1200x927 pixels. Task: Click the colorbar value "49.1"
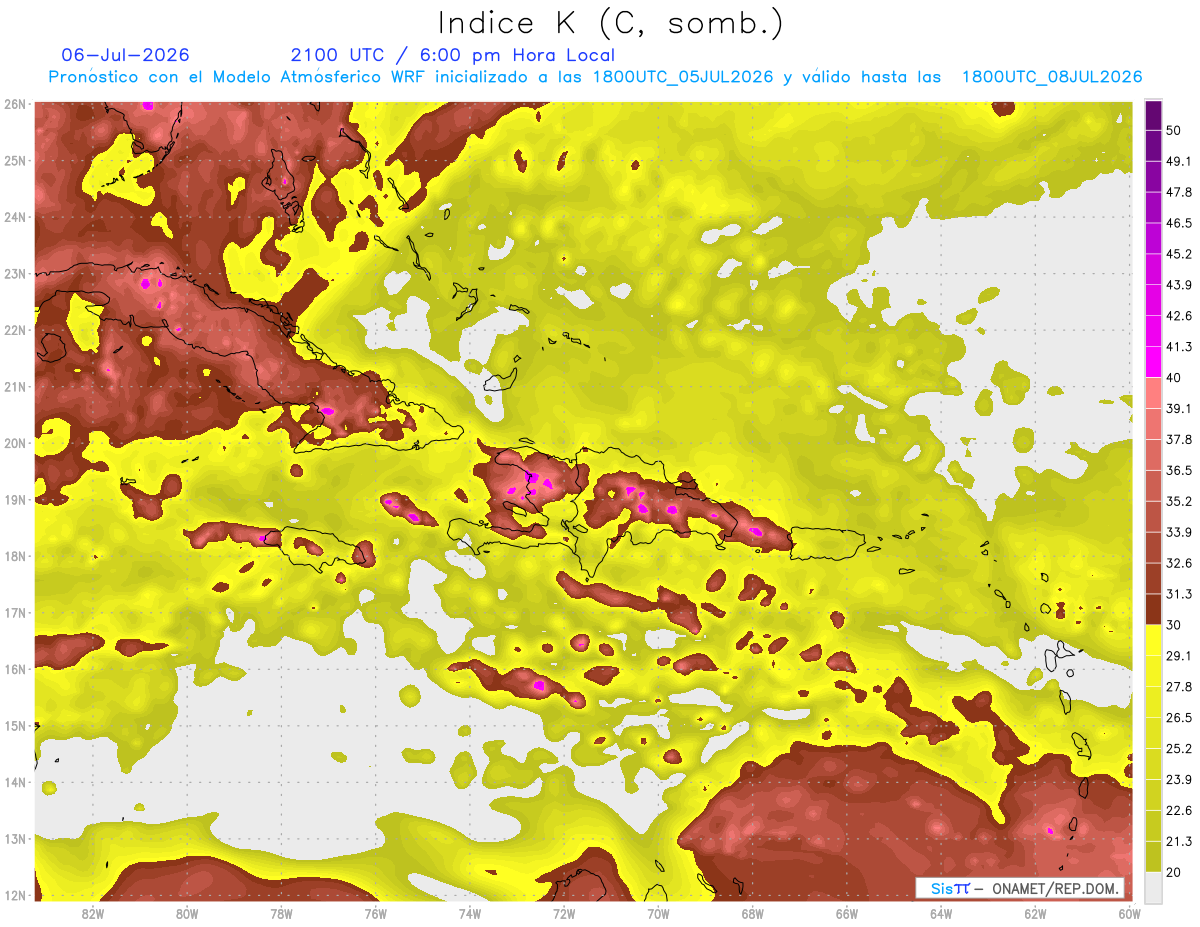(x=1180, y=161)
